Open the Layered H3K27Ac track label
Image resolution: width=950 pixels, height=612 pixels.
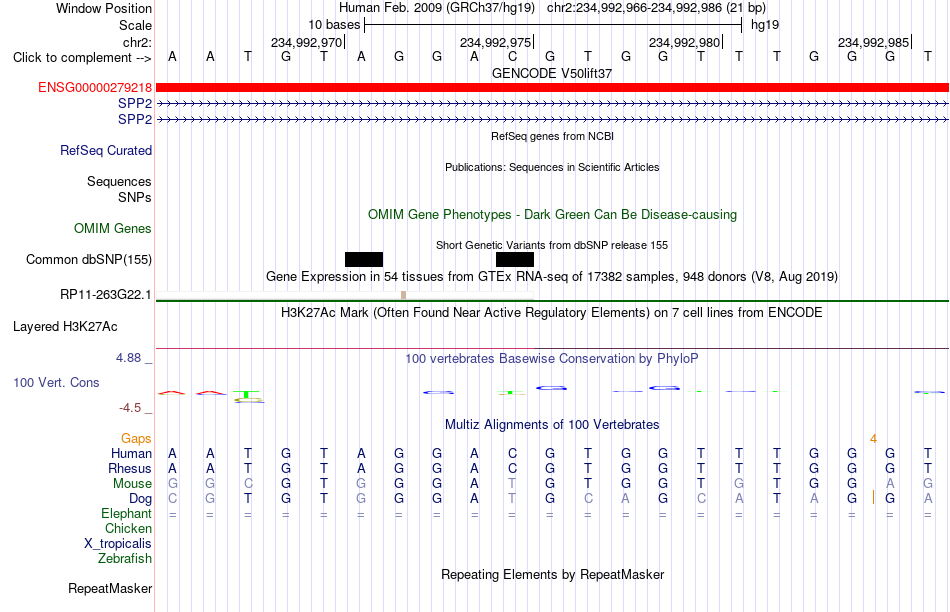pyautogui.click(x=65, y=327)
